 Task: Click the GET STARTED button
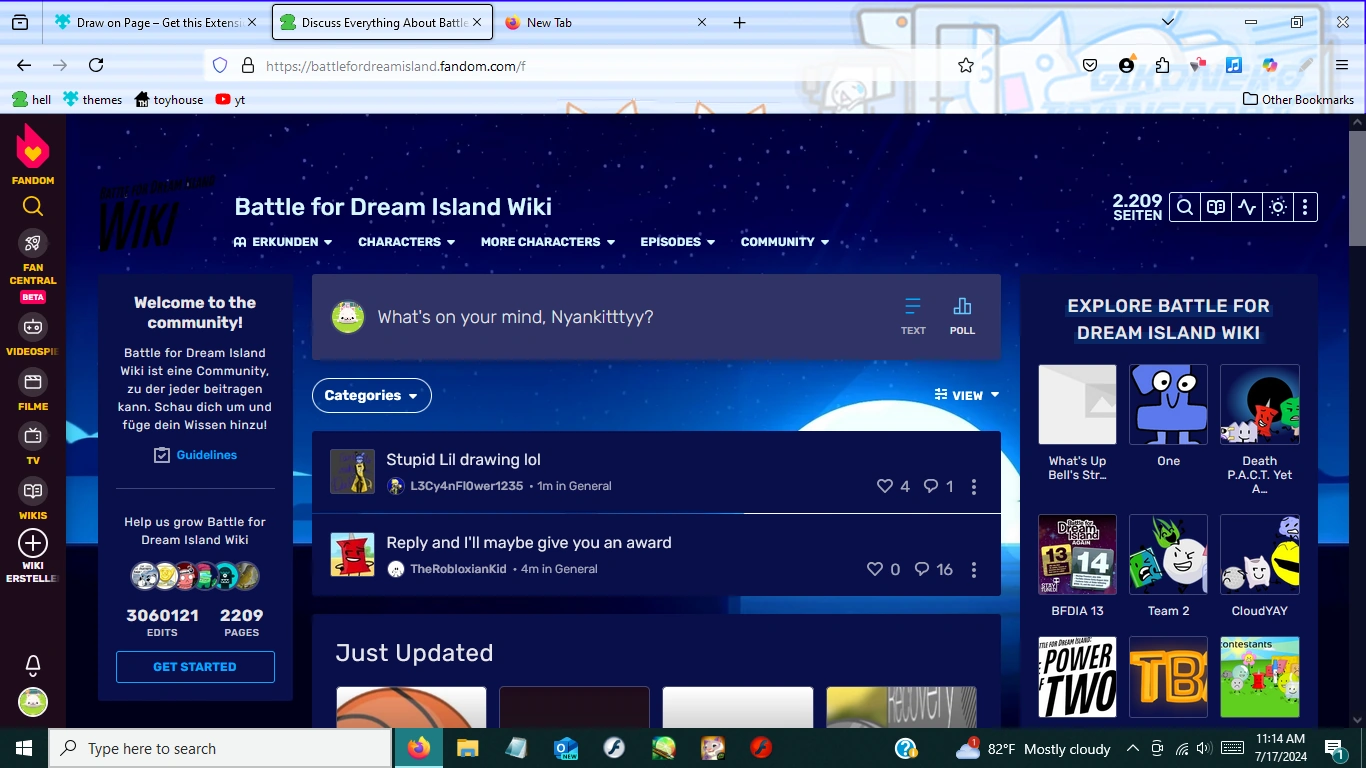195,667
